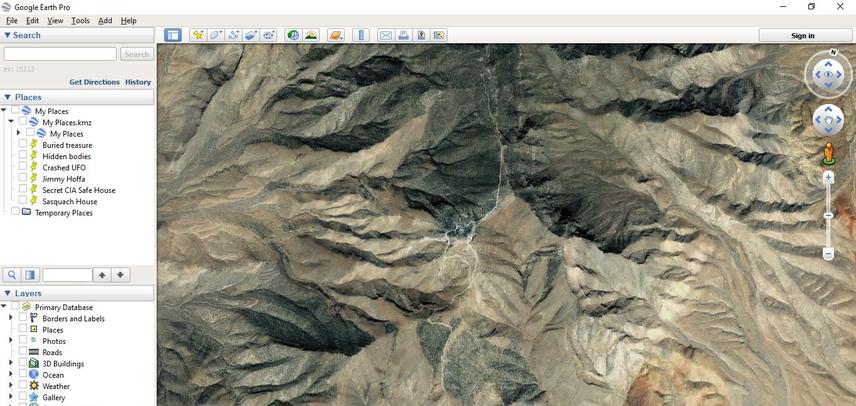Image resolution: width=856 pixels, height=406 pixels.
Task: Click the N north-reset compass marker
Action: 833,52
